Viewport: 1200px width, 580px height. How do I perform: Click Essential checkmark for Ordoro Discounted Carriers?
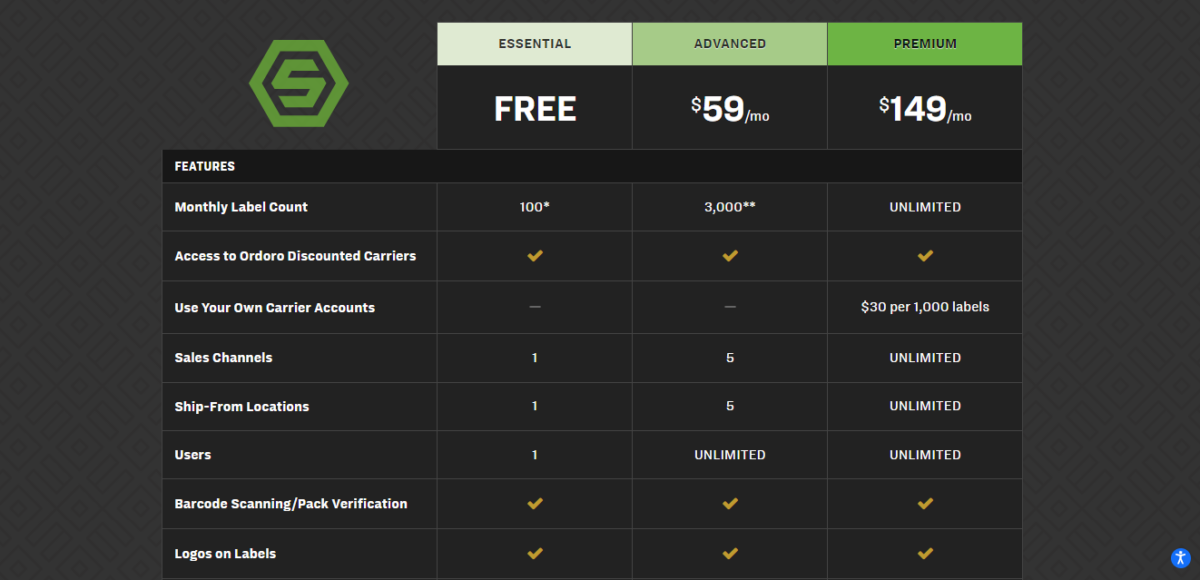coord(535,256)
